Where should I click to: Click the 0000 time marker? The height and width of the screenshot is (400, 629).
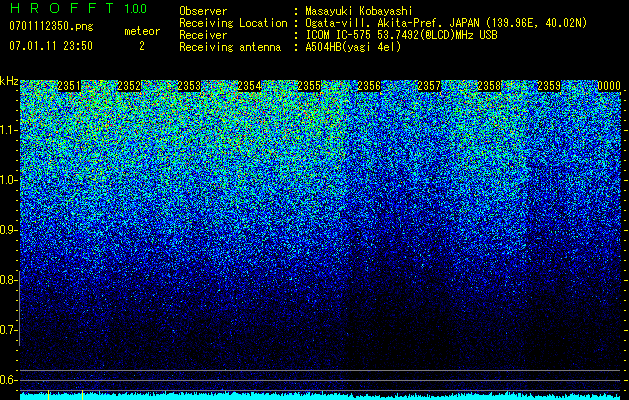point(609,86)
